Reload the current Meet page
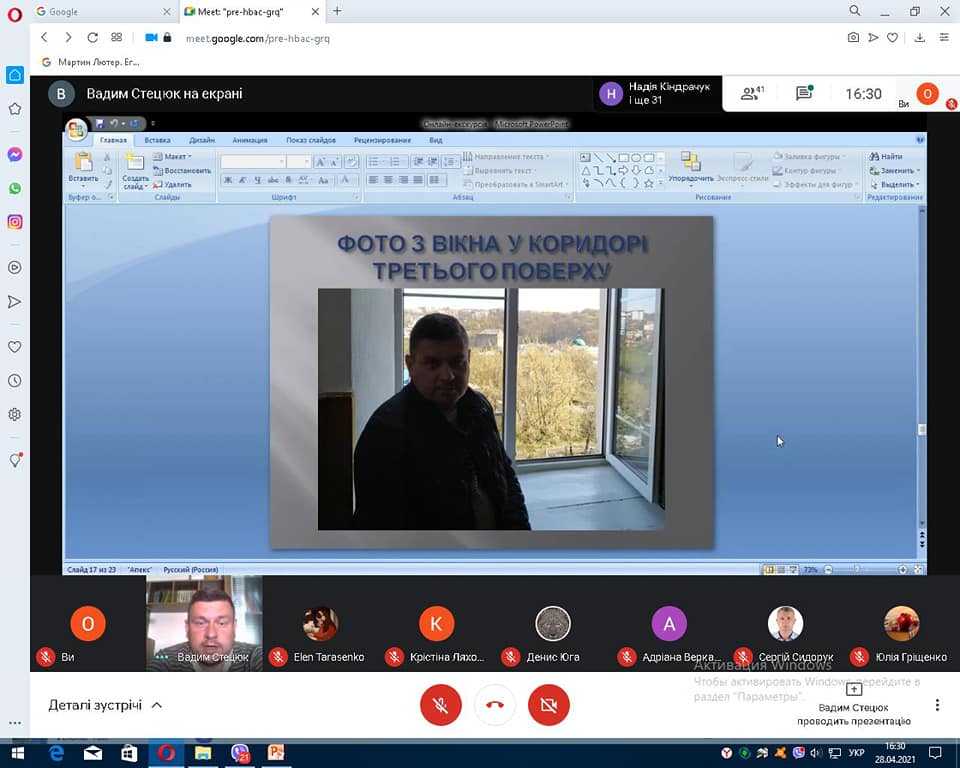Screen dimensions: 960x768 click(x=92, y=38)
